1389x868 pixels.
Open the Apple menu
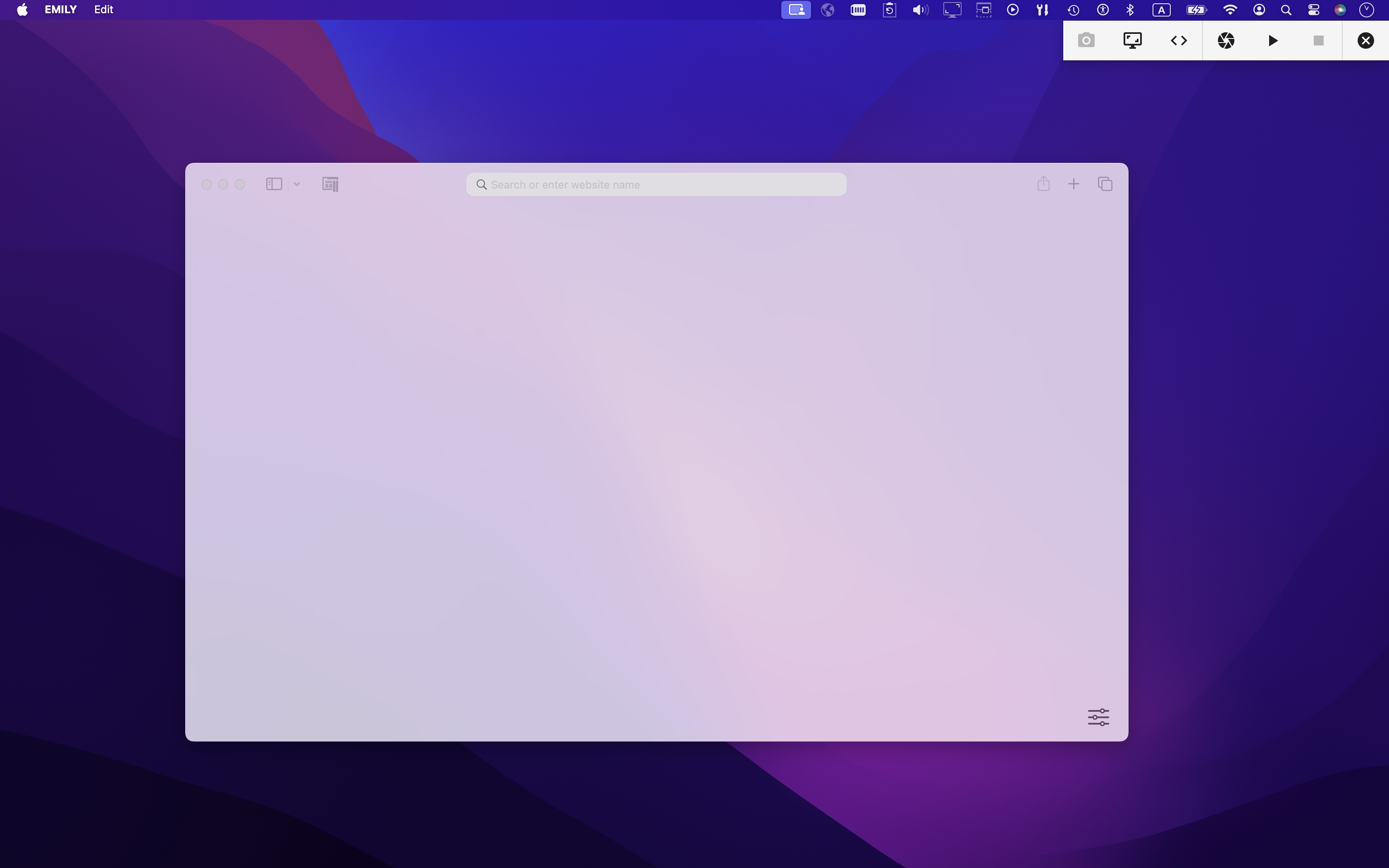[22, 10]
